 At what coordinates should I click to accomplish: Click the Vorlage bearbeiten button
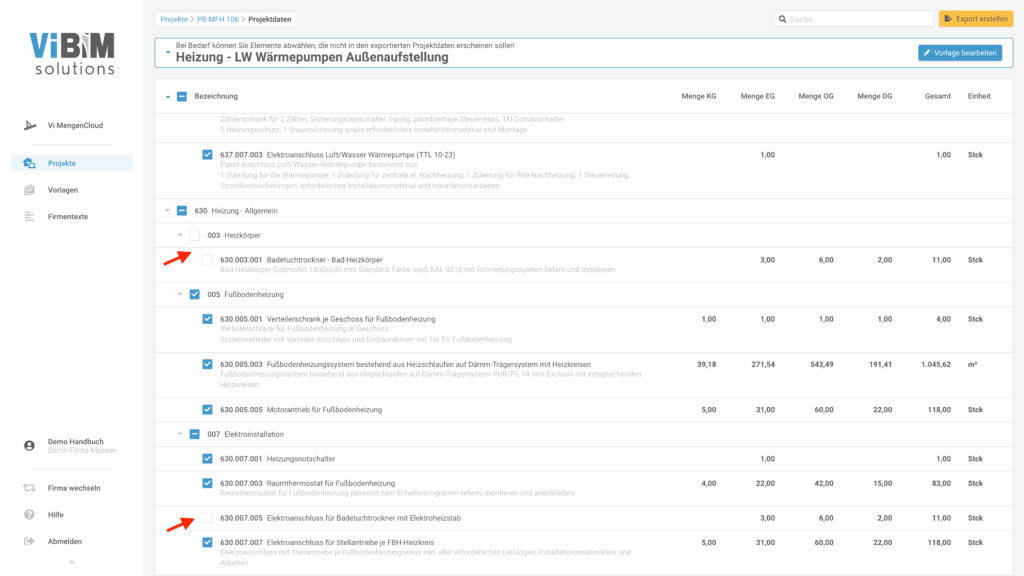coord(959,53)
